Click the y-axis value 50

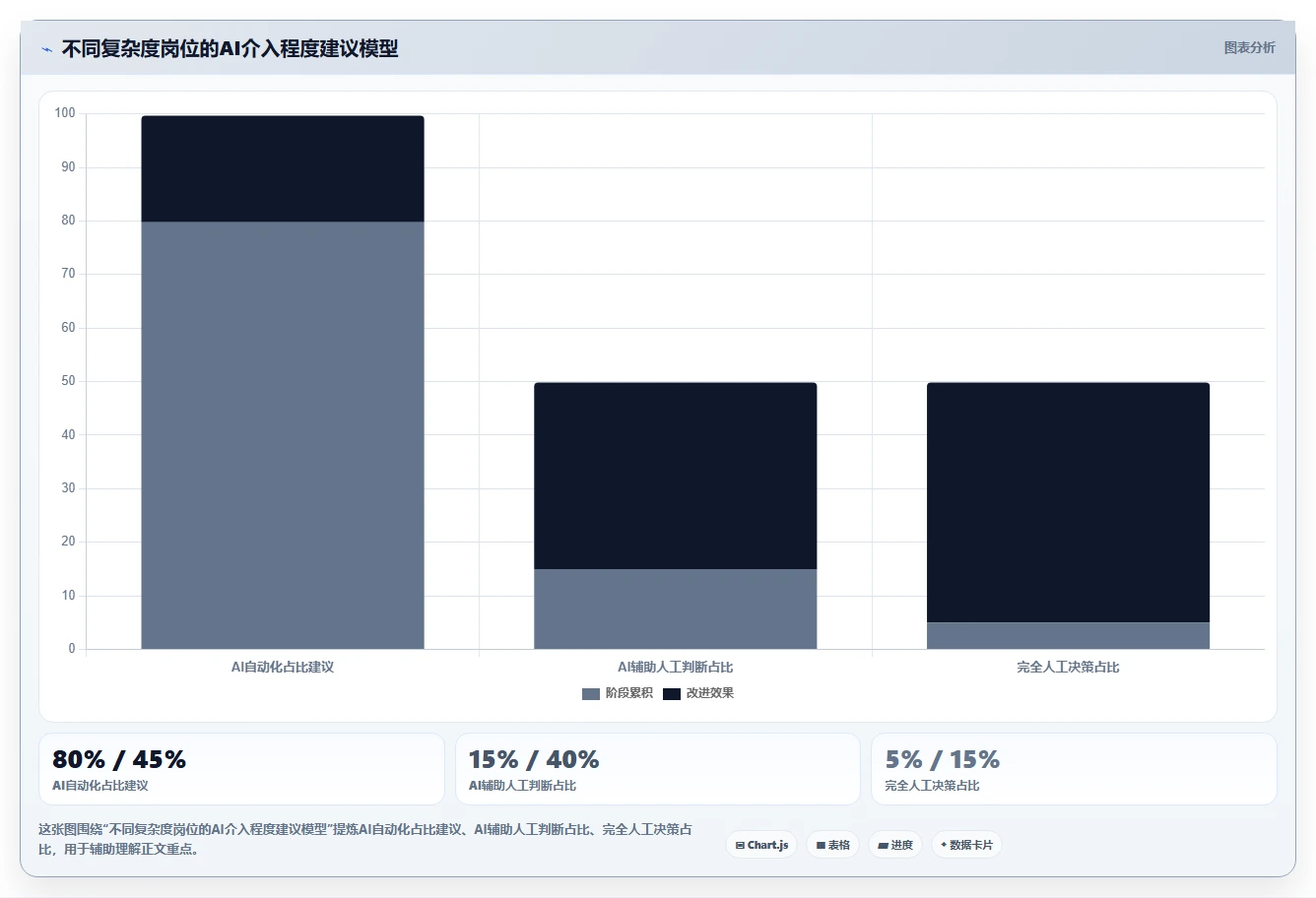pyautogui.click(x=68, y=381)
